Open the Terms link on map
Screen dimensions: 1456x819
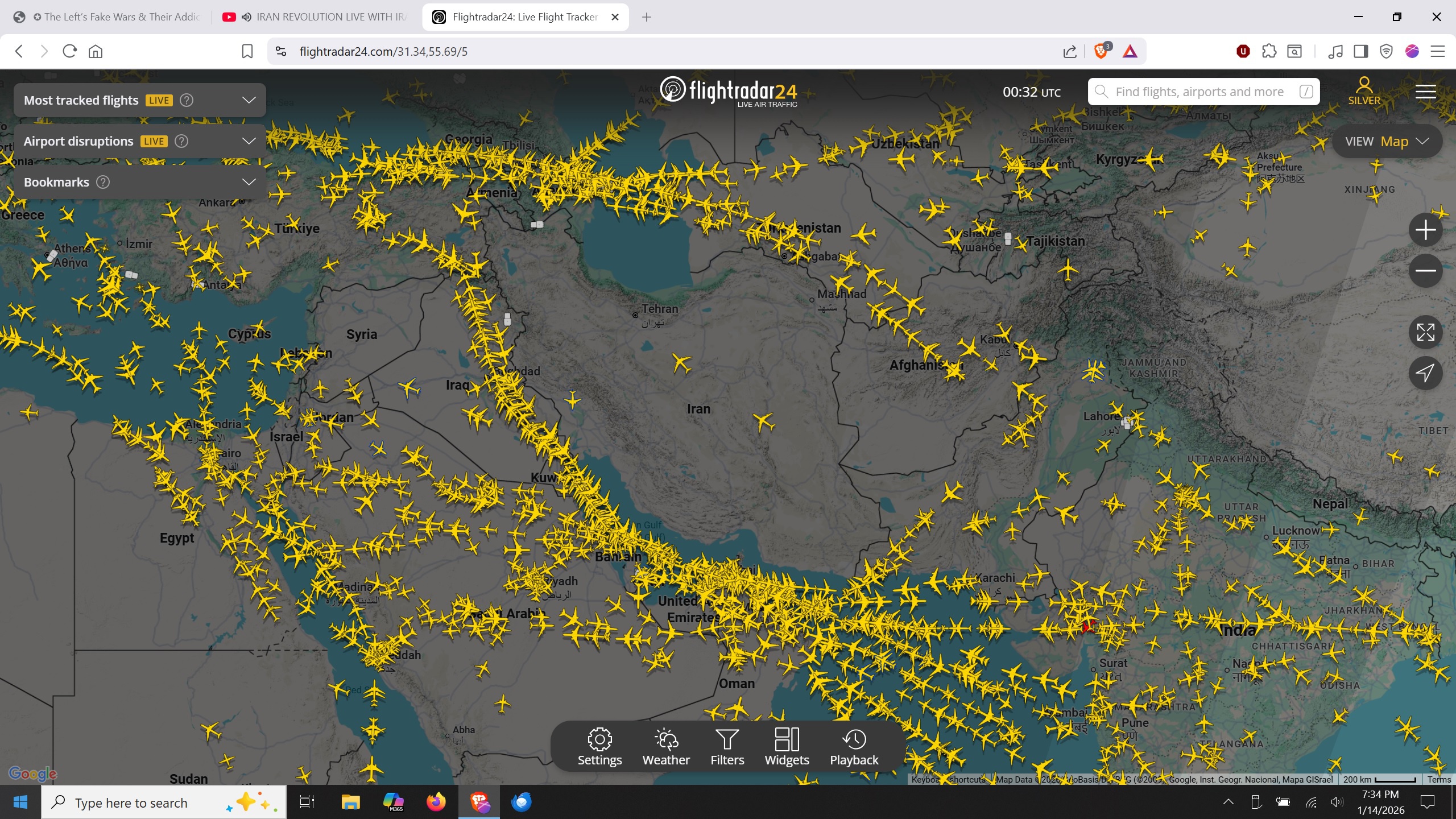pos(1439,779)
